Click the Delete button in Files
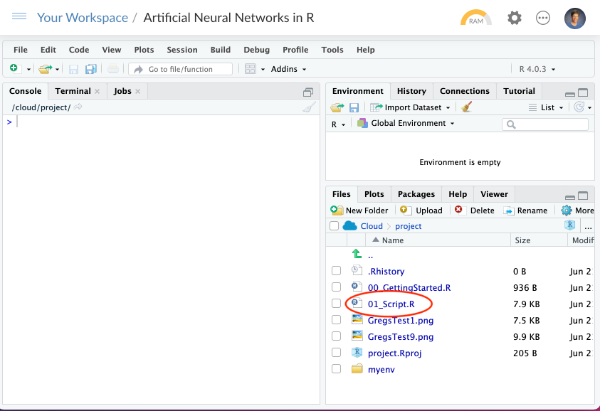Viewport: 600px width, 411px height. 474,210
